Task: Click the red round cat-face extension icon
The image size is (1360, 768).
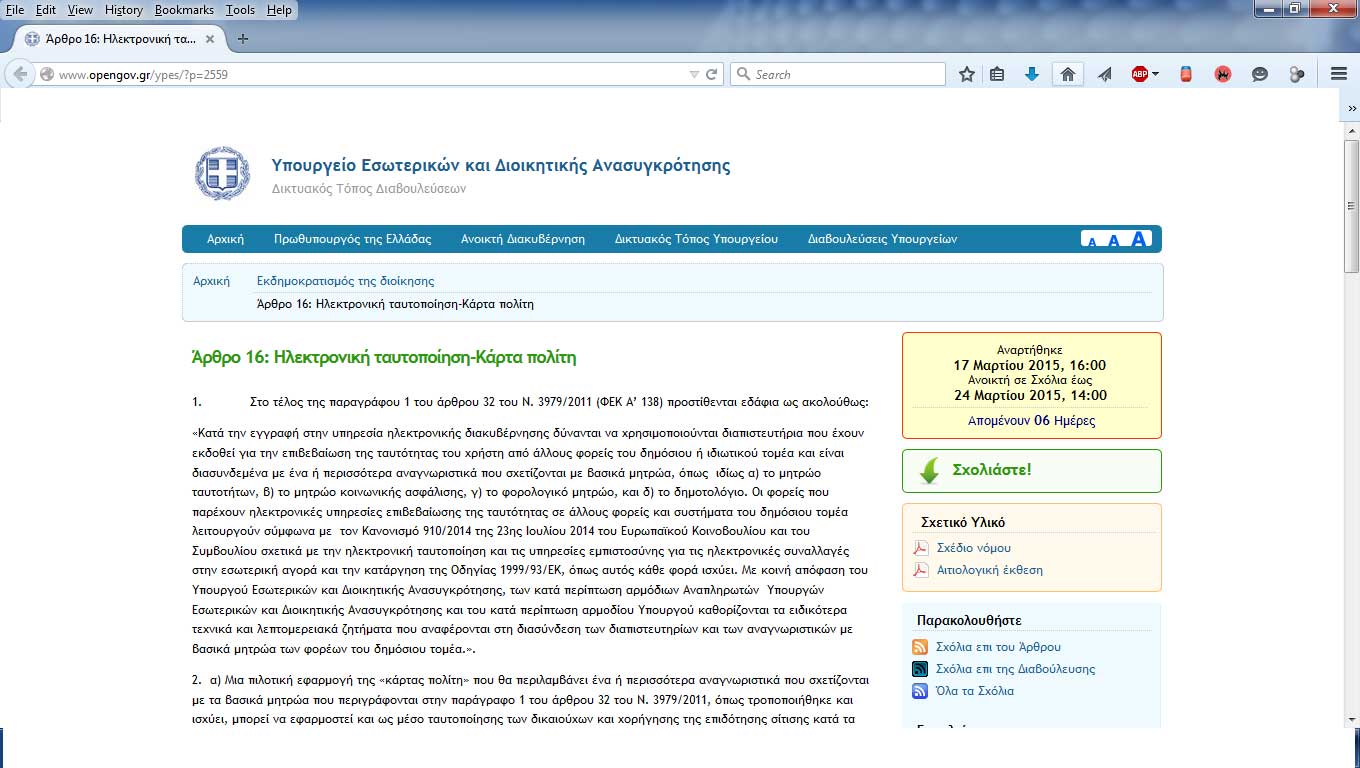Action: [x=1223, y=74]
